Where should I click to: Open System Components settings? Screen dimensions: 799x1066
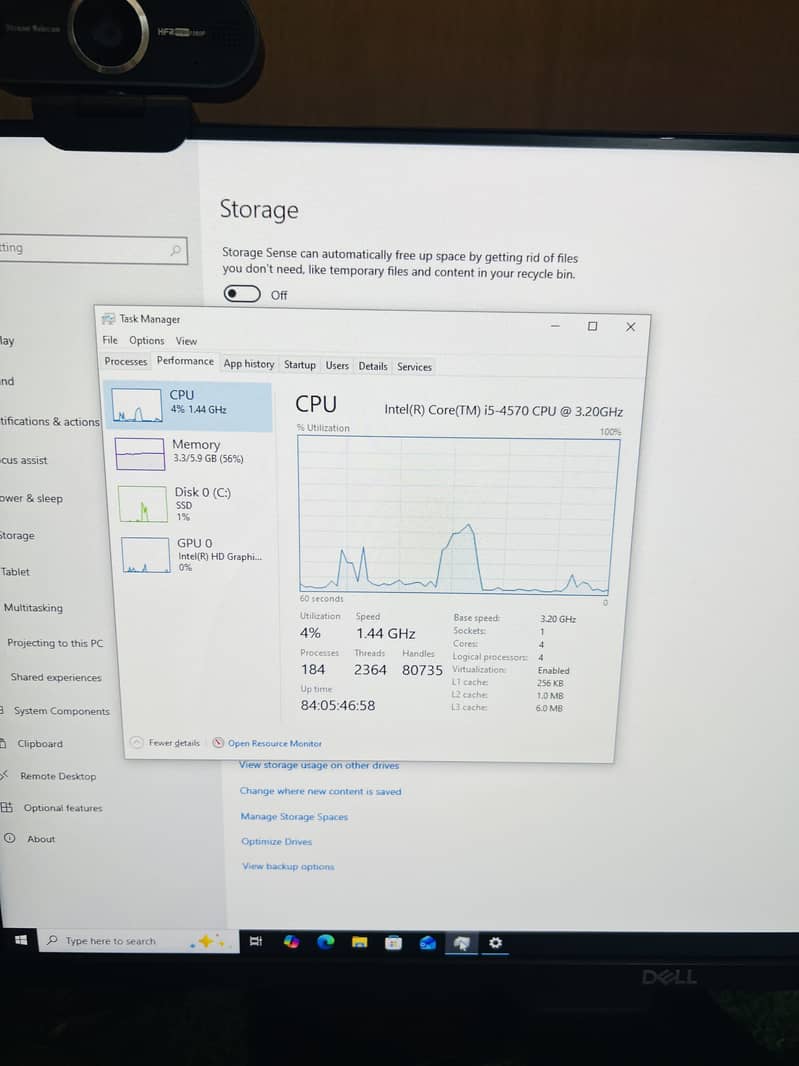click(61, 711)
